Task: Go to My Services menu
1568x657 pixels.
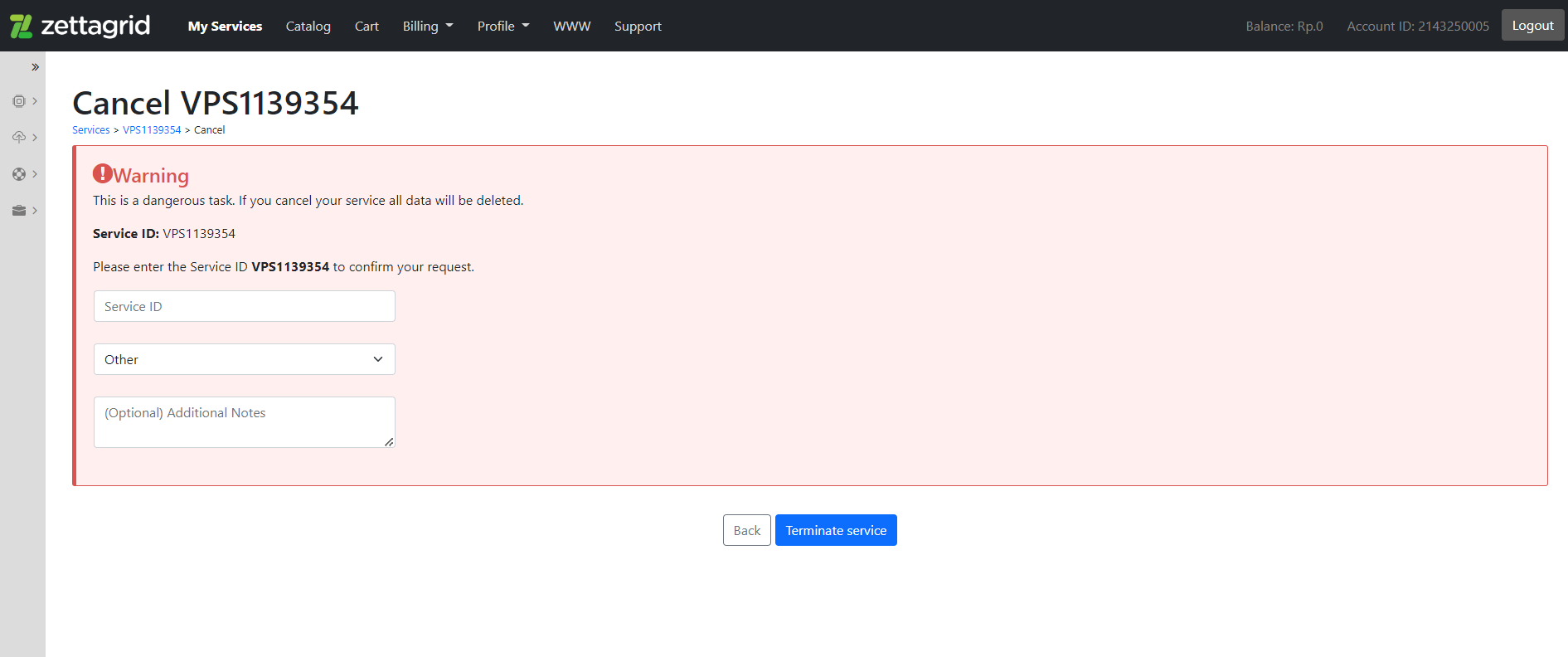Action: point(226,26)
